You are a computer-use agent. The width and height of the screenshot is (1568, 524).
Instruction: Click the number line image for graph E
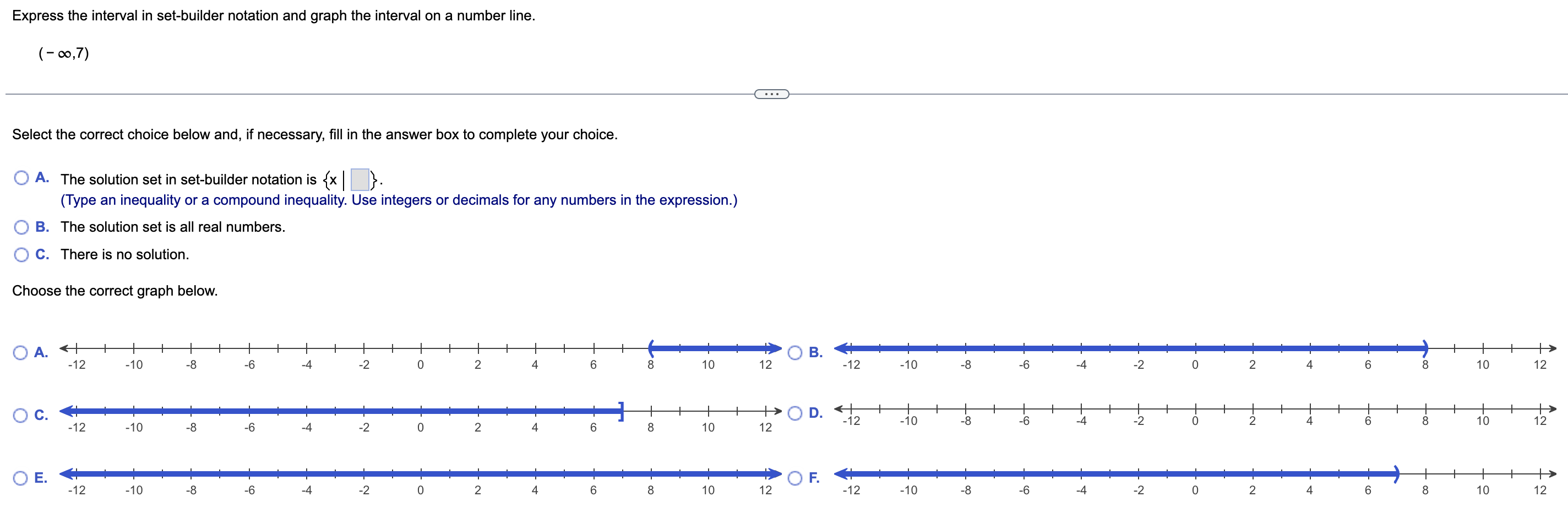420,477
